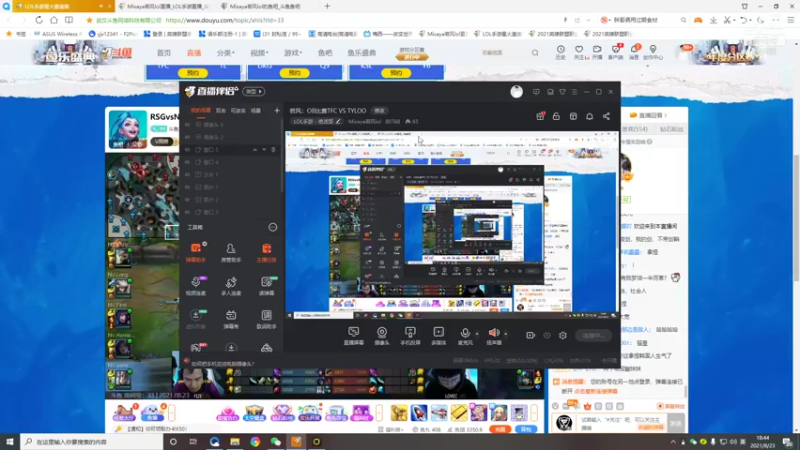Toggle visibility of 图片 2 source
The height and width of the screenshot is (450, 800).
click(x=187, y=199)
